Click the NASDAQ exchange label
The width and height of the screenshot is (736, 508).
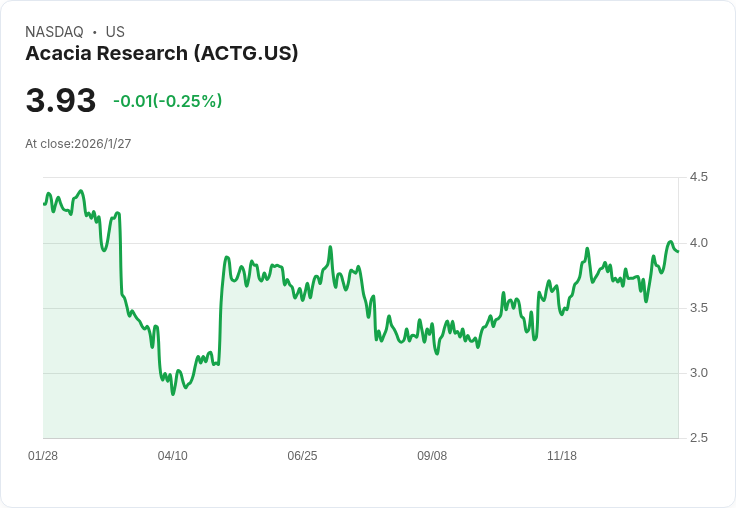(x=54, y=32)
